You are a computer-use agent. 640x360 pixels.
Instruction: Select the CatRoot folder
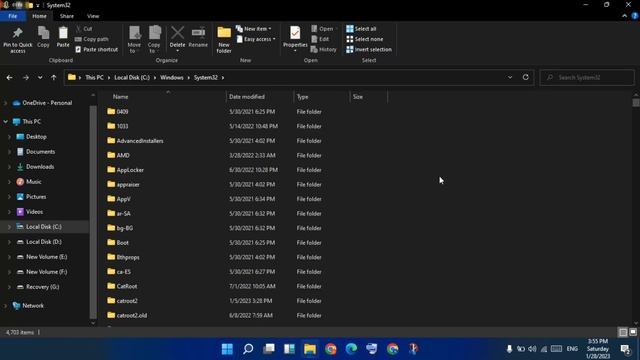tap(127, 286)
